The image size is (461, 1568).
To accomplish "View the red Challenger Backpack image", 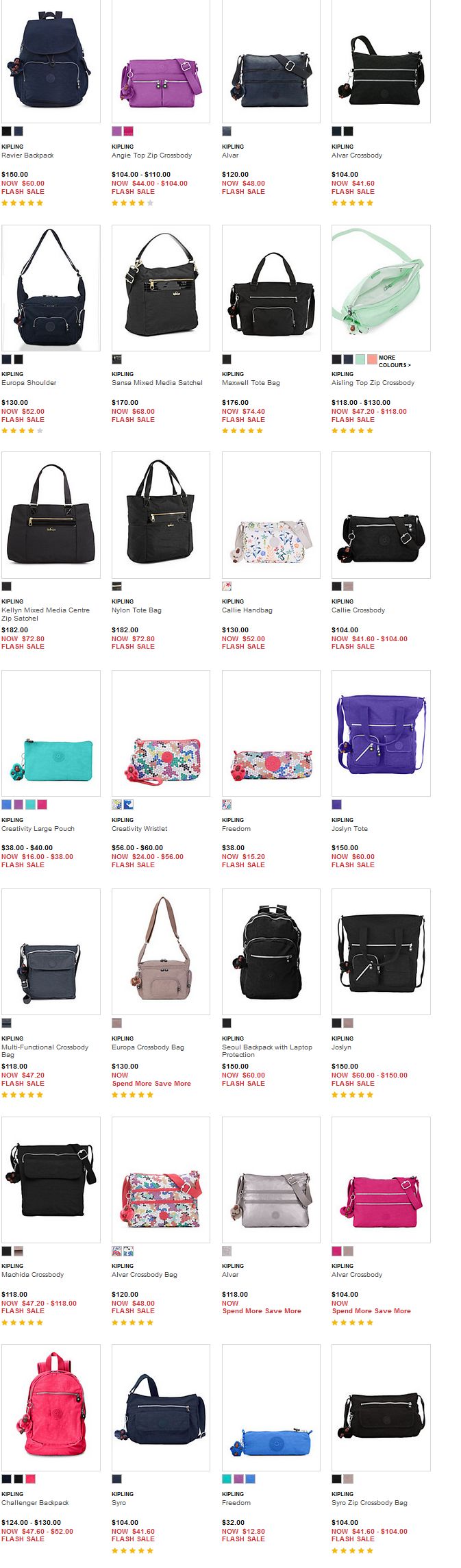I will pyautogui.click(x=51, y=1407).
